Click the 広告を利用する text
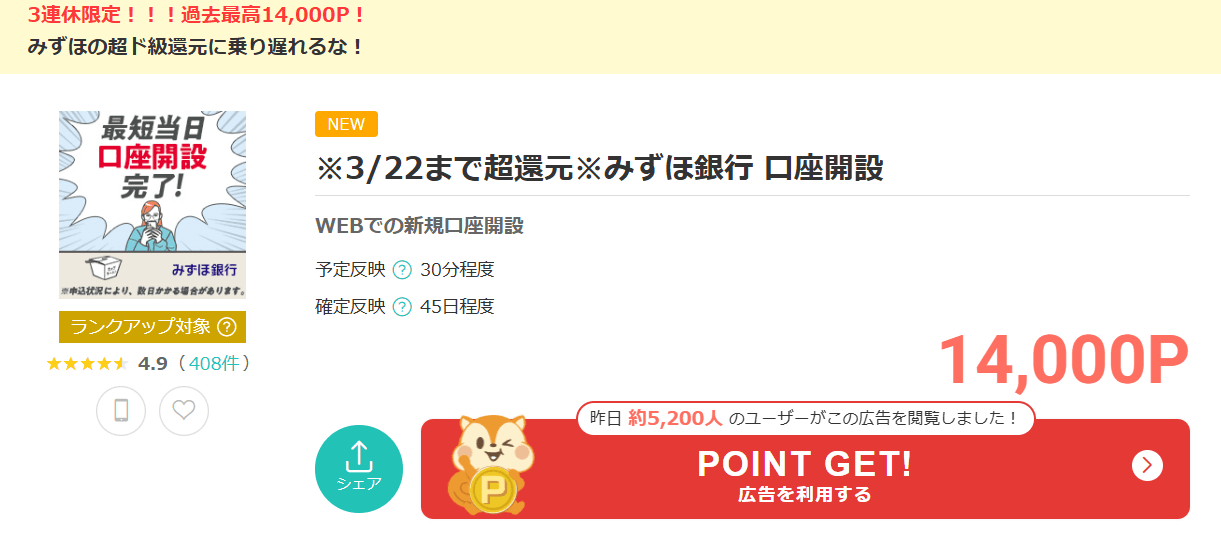1221x537 pixels. pyautogui.click(x=805, y=495)
